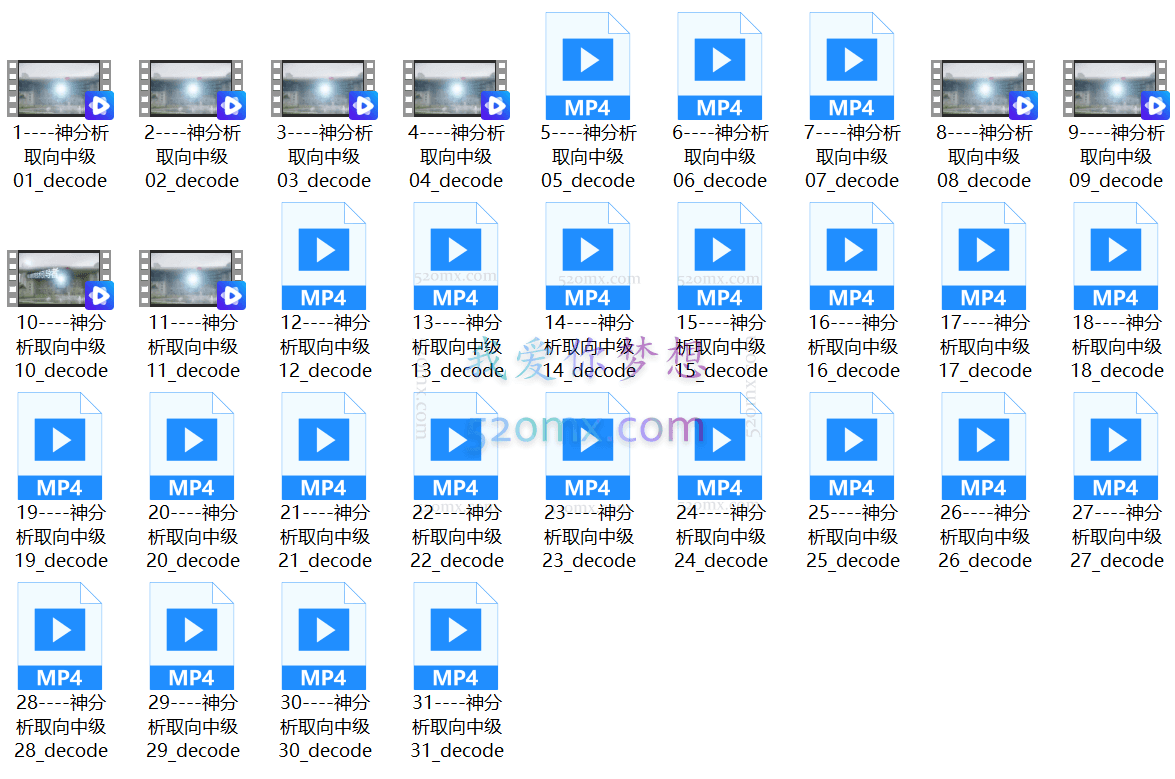Click the filename text of 02_decode

click(192, 157)
